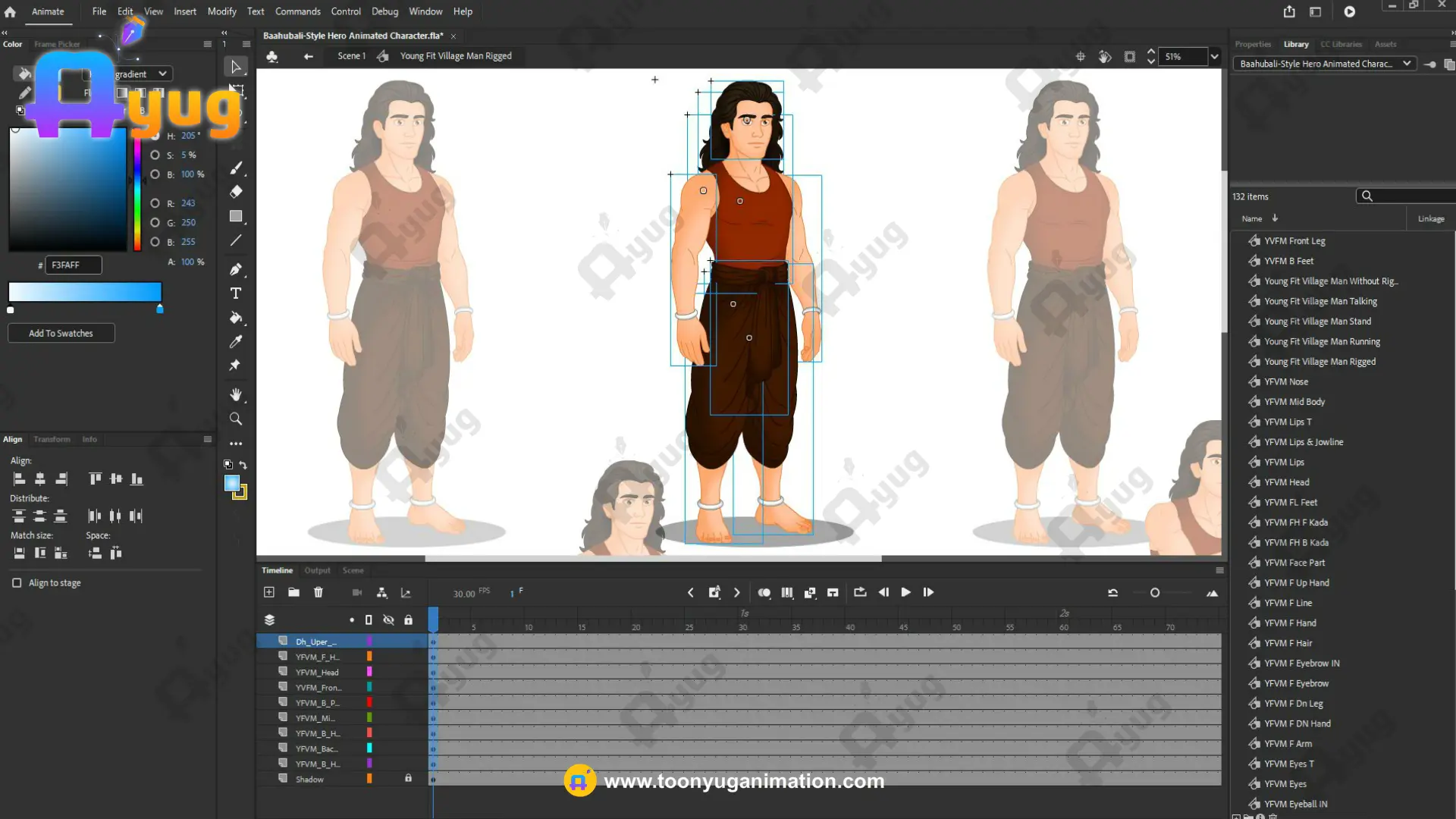Image resolution: width=1456 pixels, height=819 pixels.
Task: Expand the library document selector dropdown
Action: (x=1406, y=64)
